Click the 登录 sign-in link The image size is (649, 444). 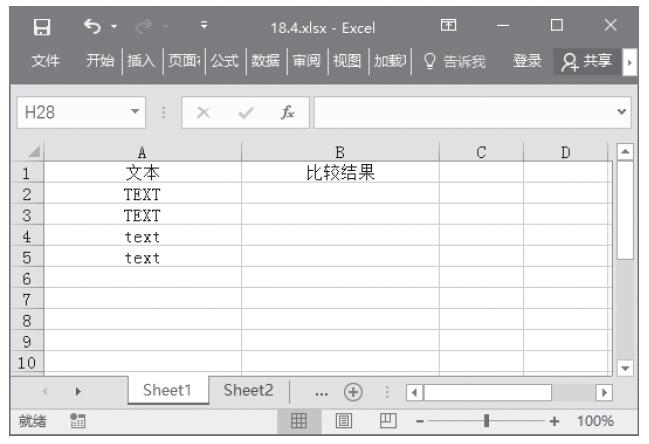coord(527,62)
